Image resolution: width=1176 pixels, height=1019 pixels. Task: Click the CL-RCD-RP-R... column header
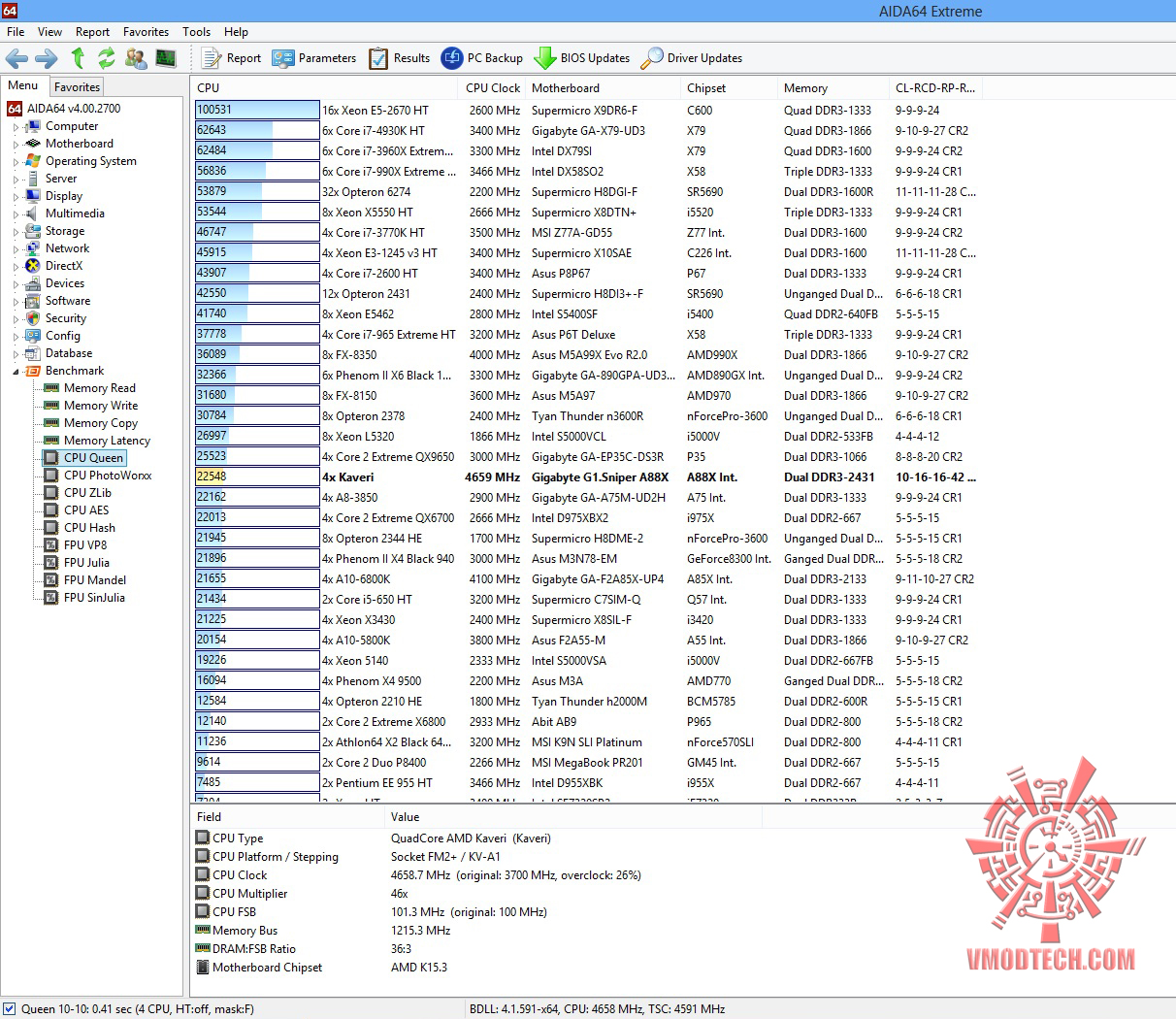point(935,88)
